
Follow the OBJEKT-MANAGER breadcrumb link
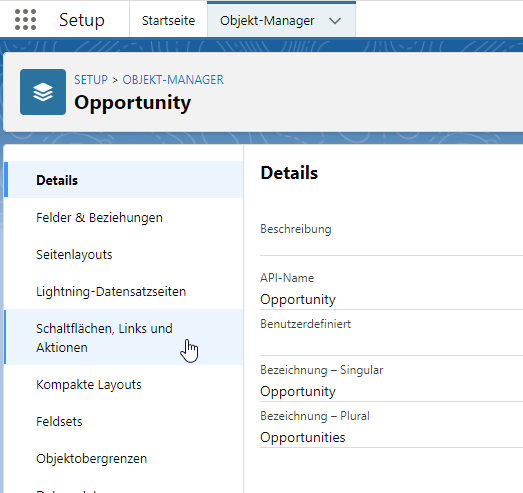coord(173,80)
